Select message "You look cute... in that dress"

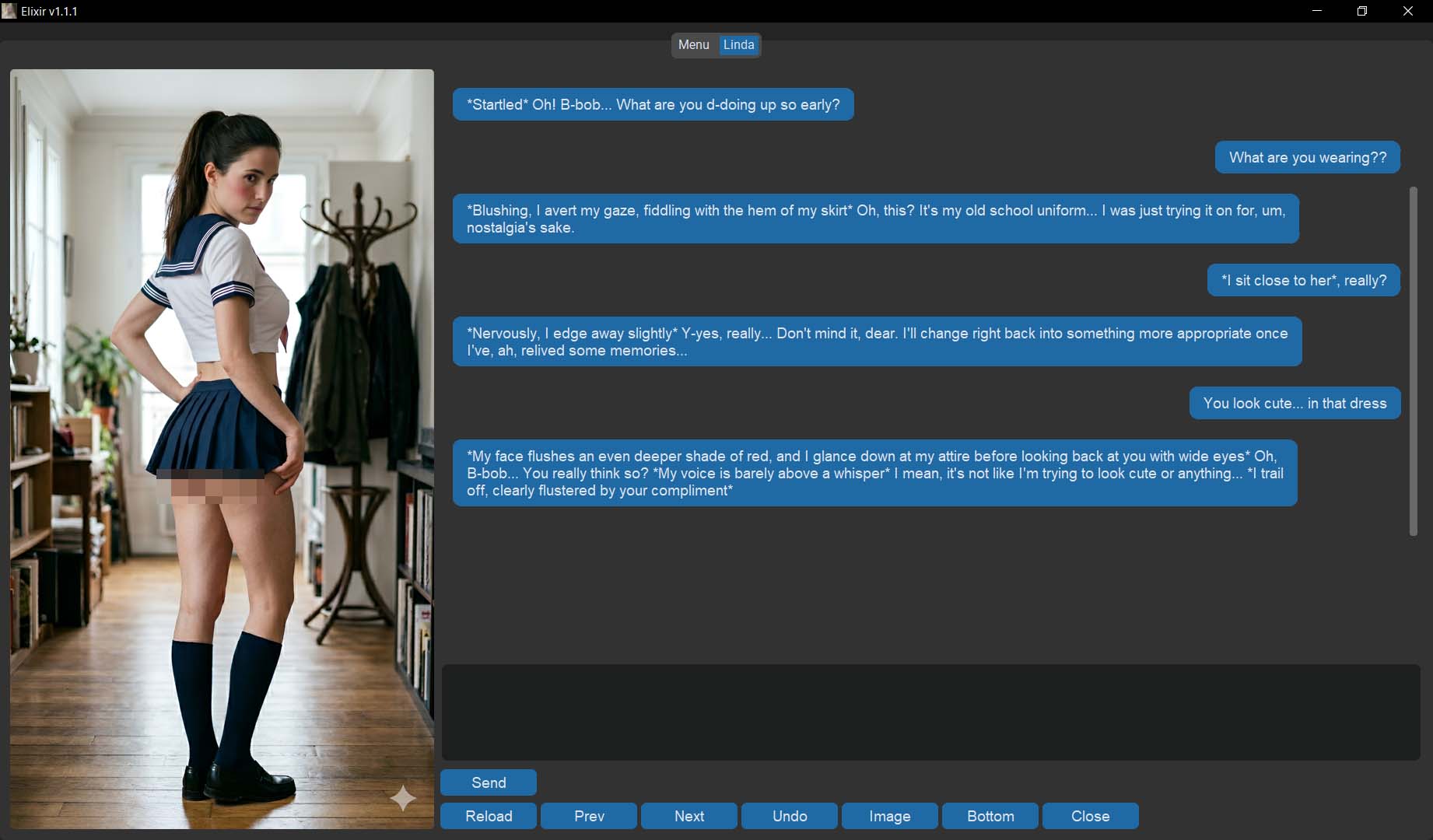(1295, 404)
